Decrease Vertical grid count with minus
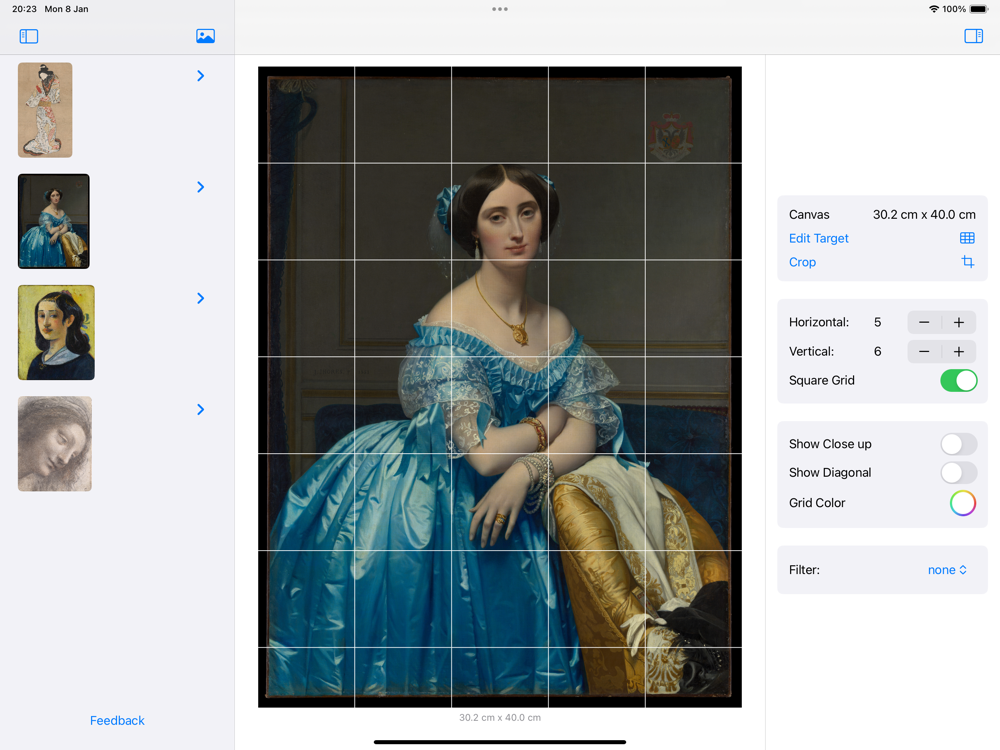Screen dimensions: 1000x750 (x=924, y=351)
